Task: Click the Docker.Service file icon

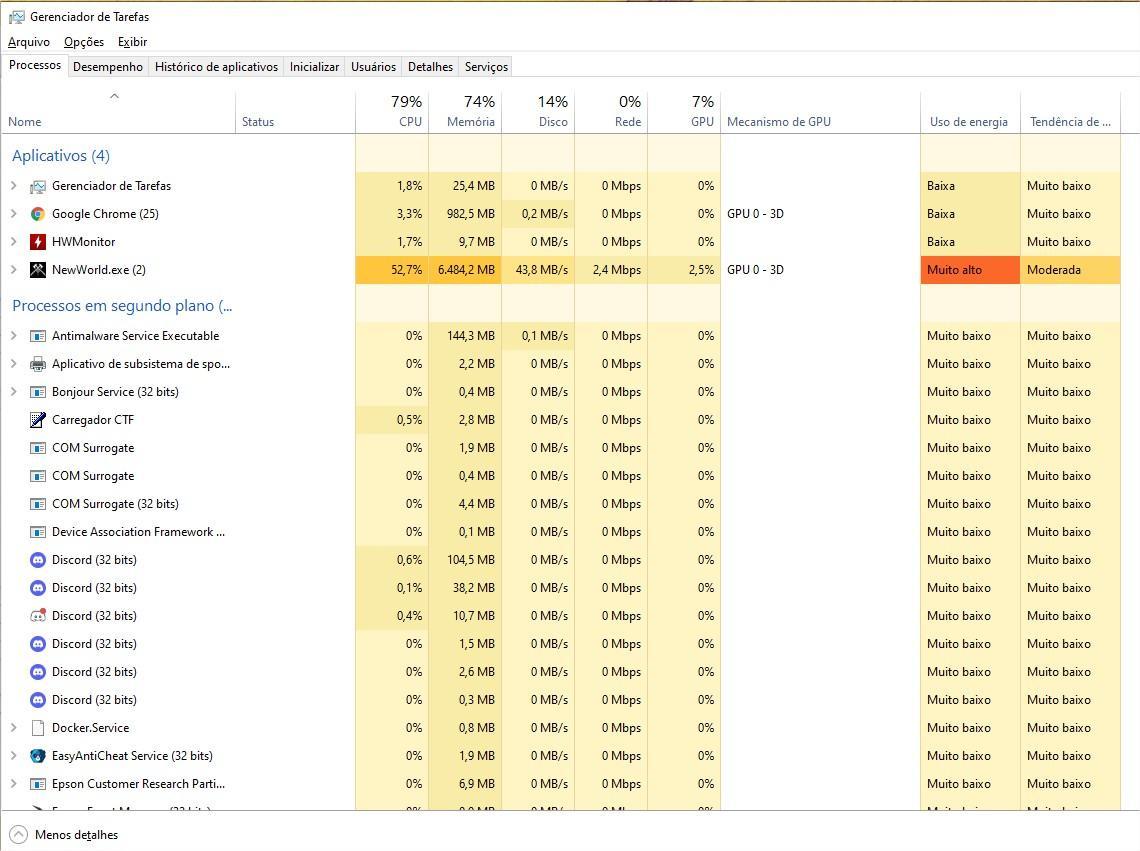Action: click(x=38, y=728)
